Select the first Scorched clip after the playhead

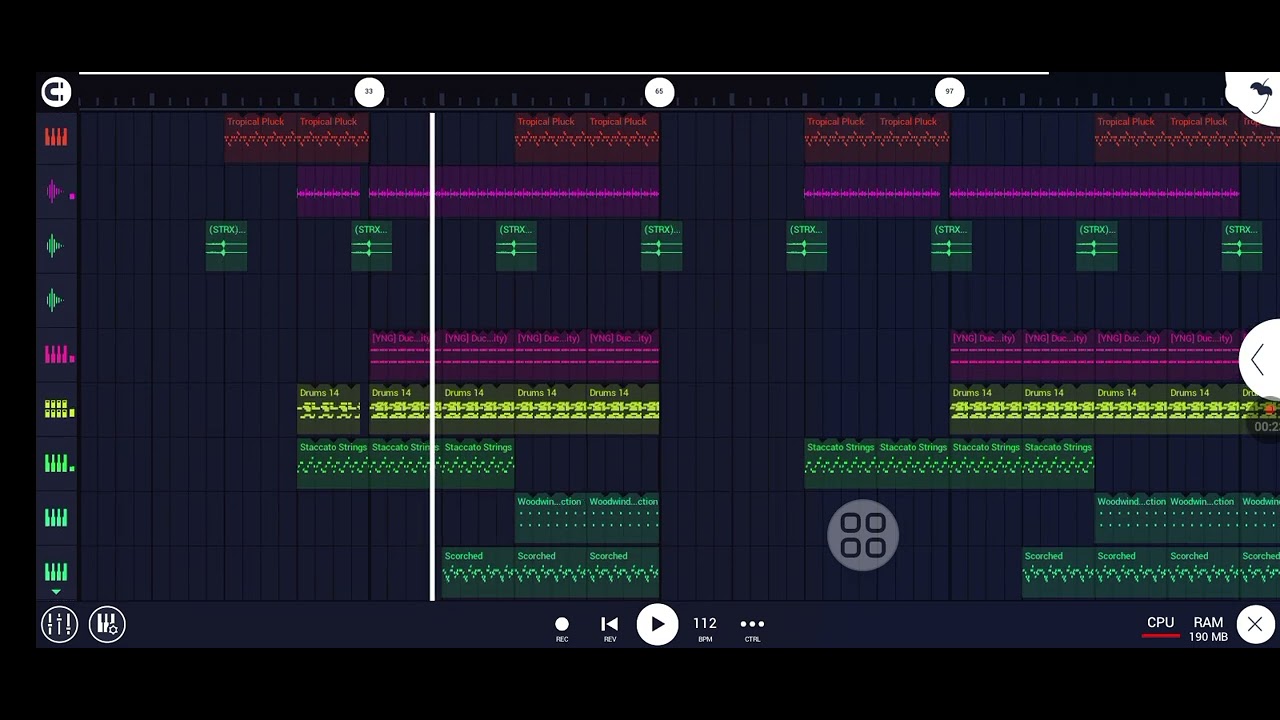tap(478, 571)
